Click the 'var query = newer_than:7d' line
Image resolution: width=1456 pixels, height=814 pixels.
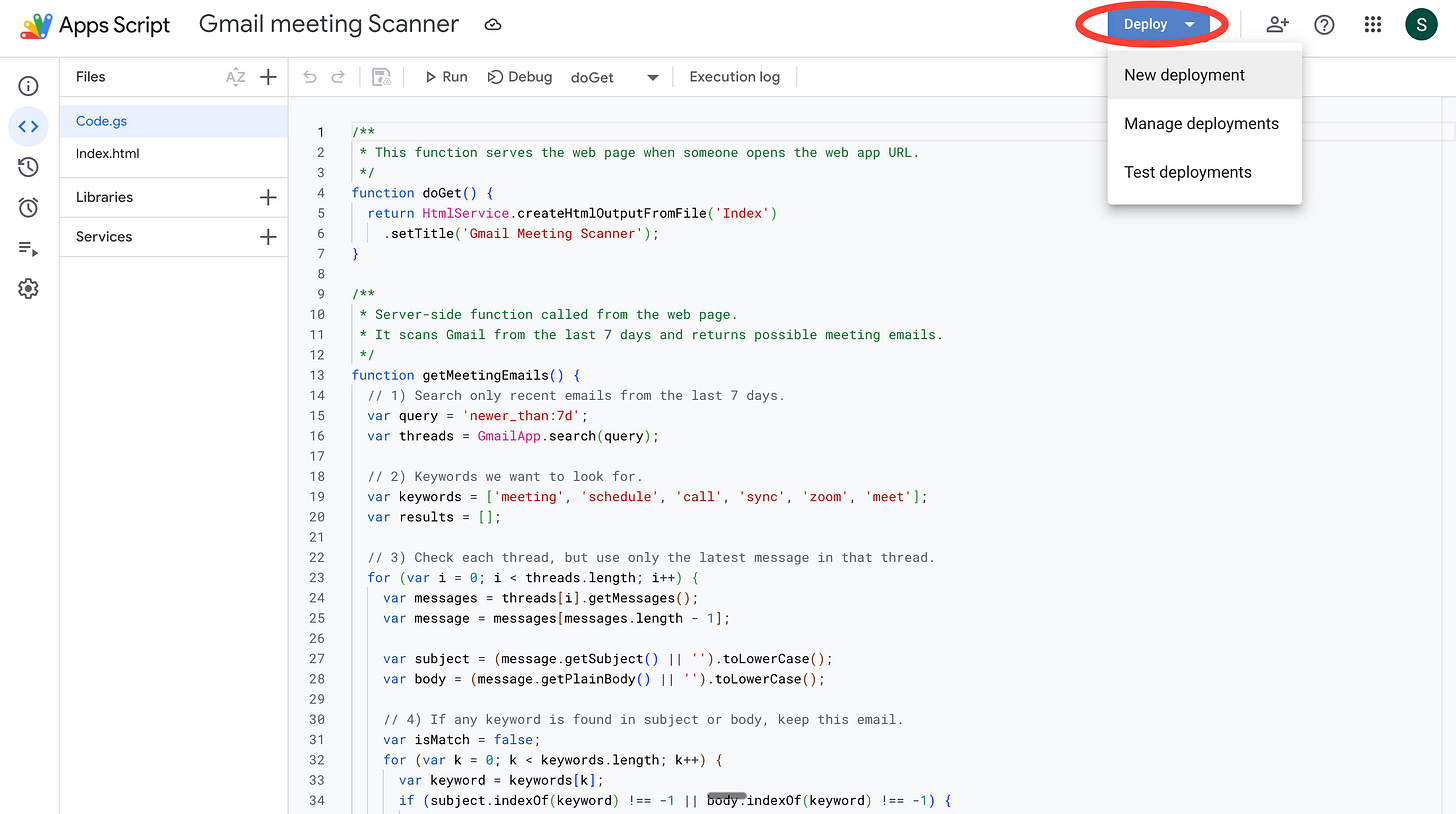pyautogui.click(x=478, y=416)
